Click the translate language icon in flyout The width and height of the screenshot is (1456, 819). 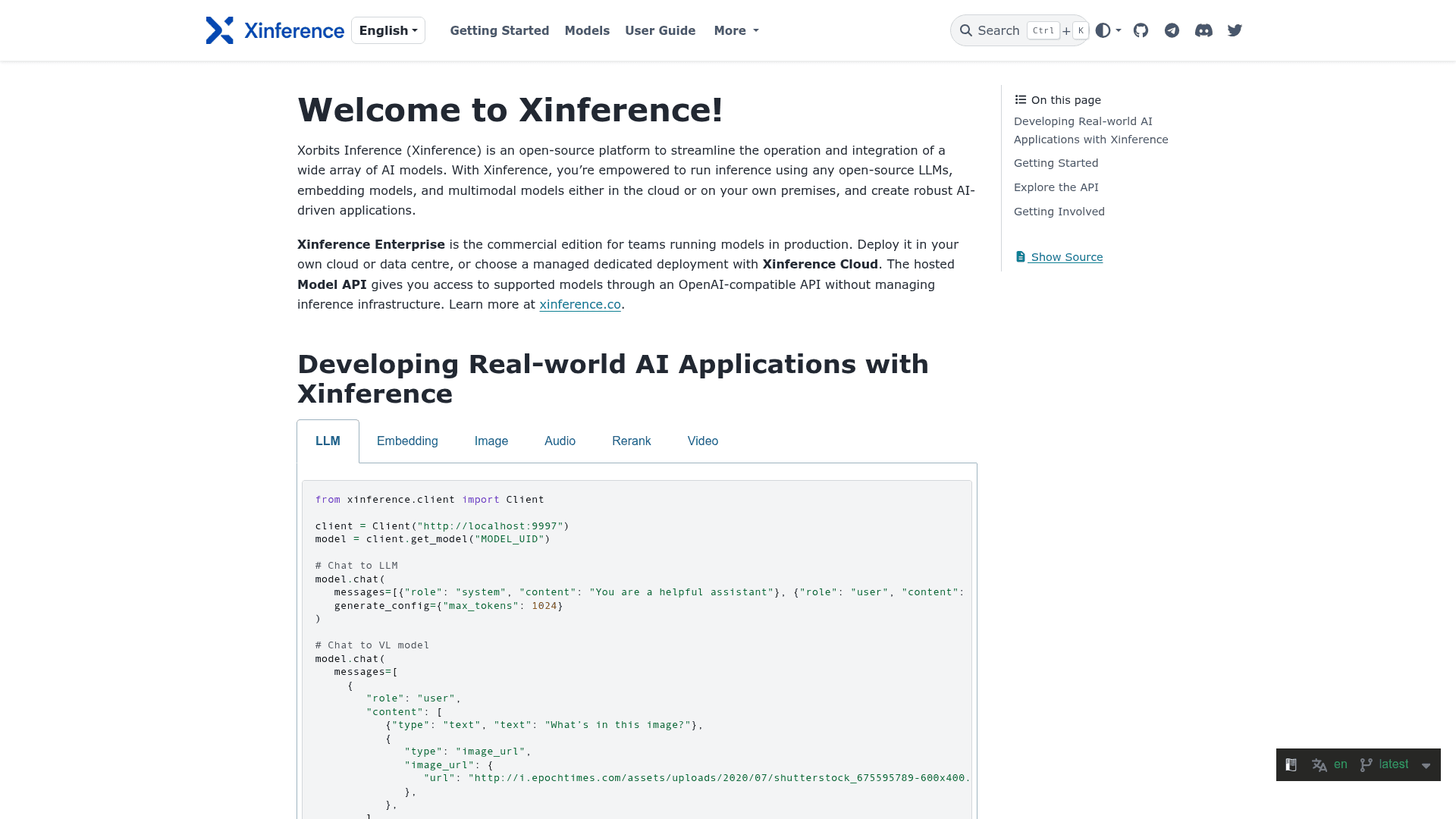click(x=1319, y=764)
